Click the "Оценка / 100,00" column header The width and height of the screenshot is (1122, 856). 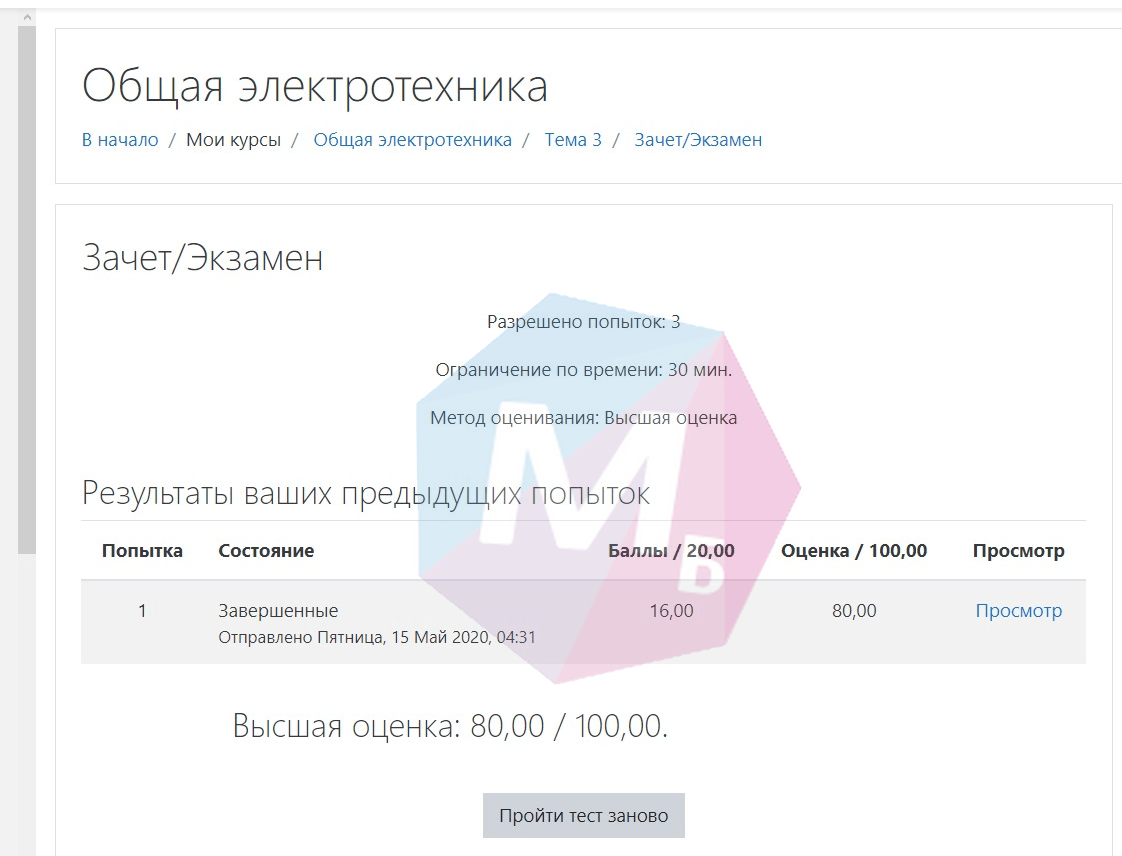coord(853,551)
